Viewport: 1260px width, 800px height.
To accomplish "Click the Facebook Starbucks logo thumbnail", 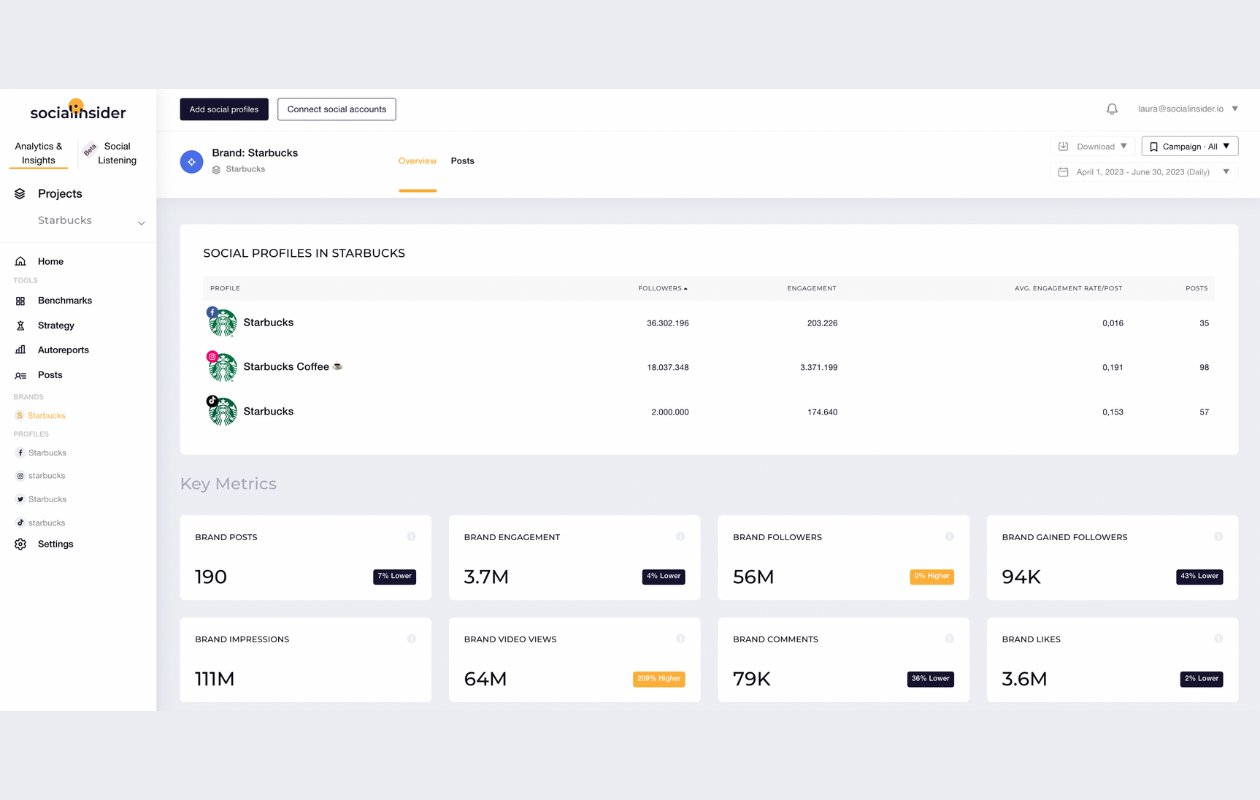I will (222, 322).
